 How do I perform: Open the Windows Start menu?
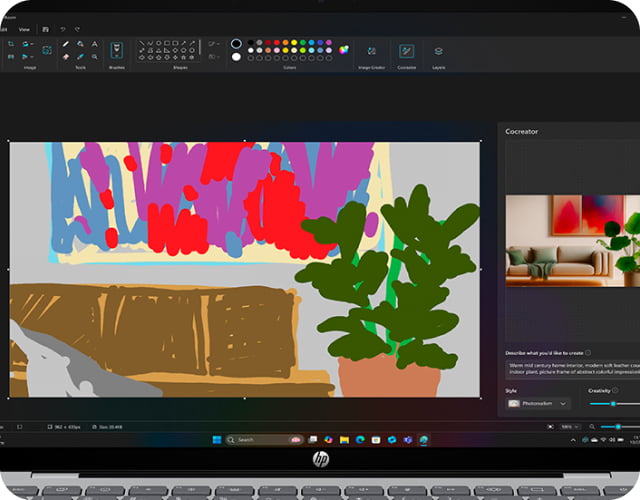(217, 440)
